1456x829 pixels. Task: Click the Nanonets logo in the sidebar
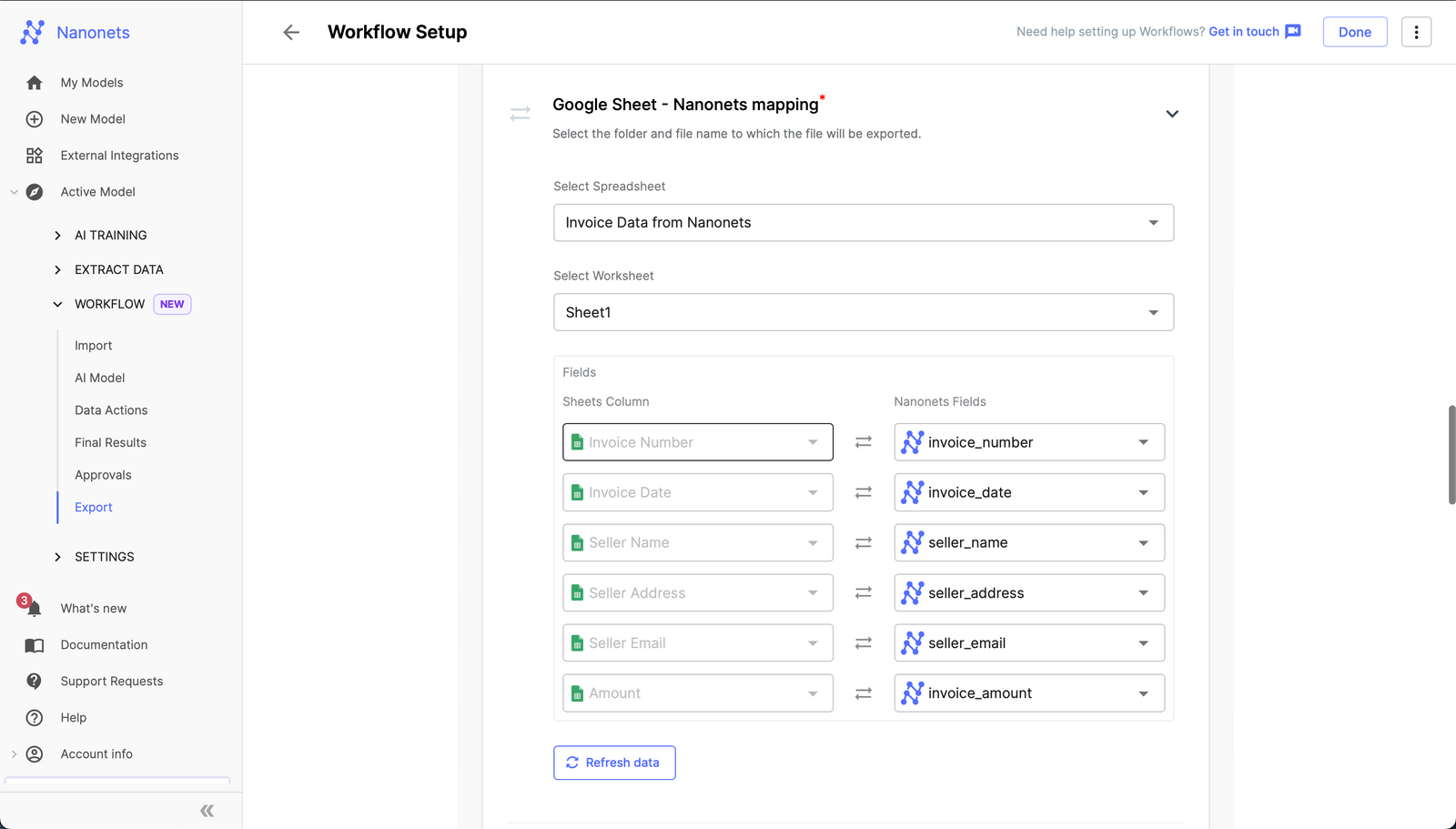[33, 32]
